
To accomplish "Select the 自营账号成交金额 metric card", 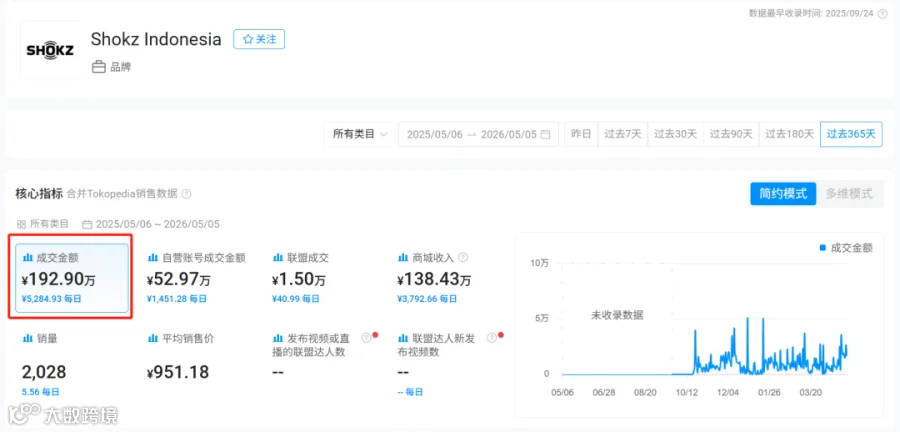I will click(197, 278).
